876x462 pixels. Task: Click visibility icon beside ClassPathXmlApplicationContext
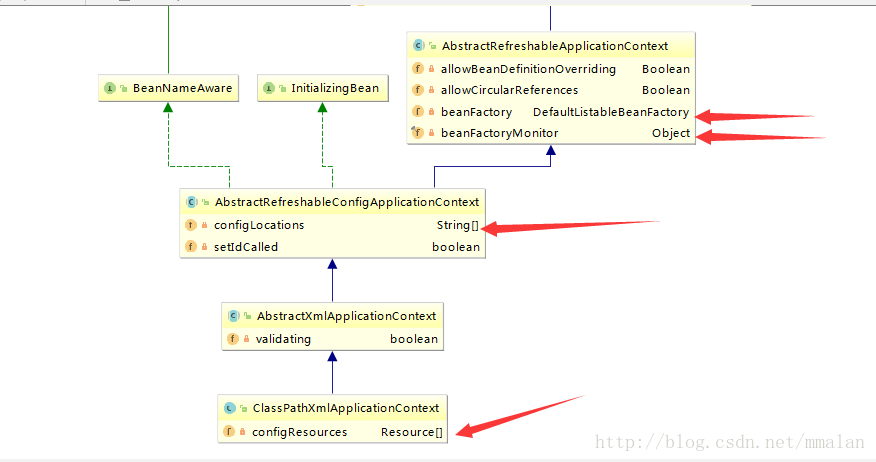[243, 408]
